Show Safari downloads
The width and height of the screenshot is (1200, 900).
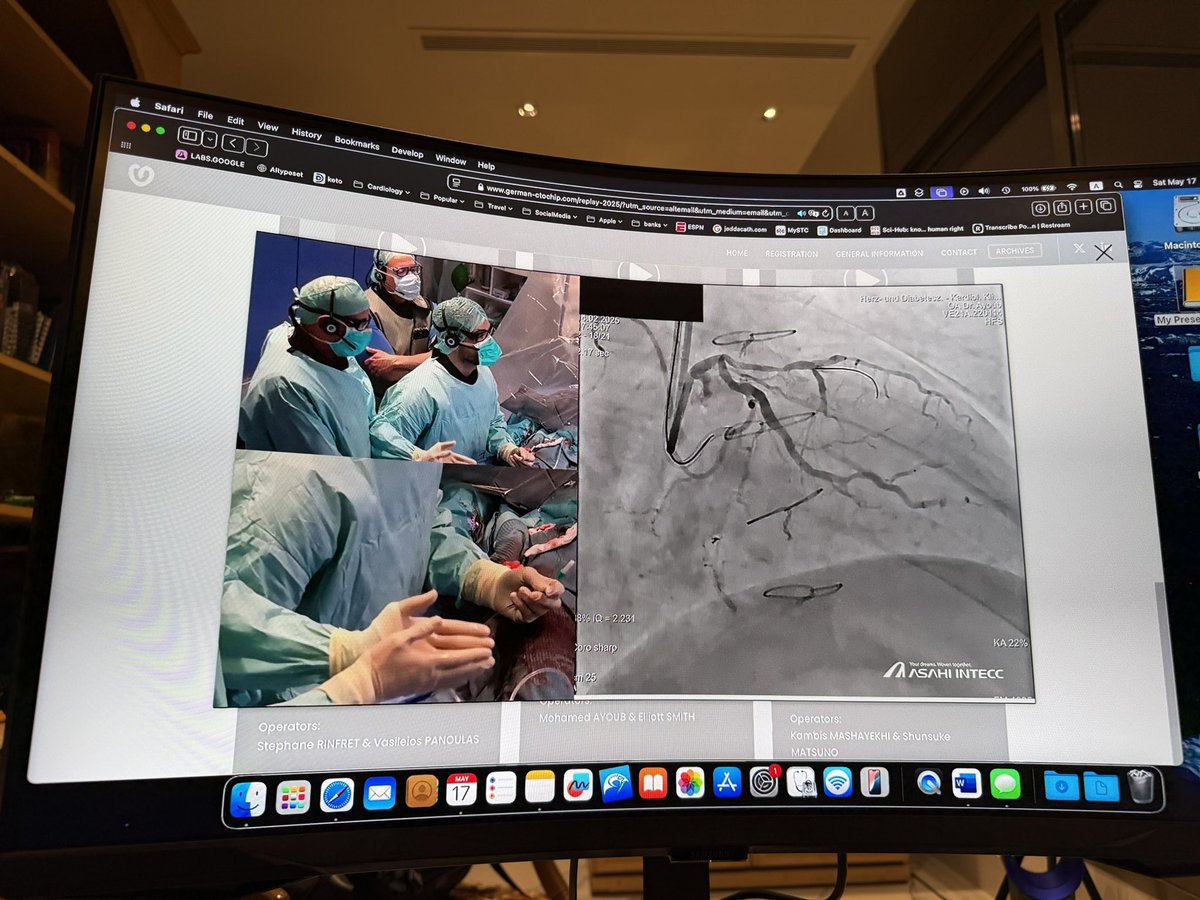click(x=1041, y=208)
